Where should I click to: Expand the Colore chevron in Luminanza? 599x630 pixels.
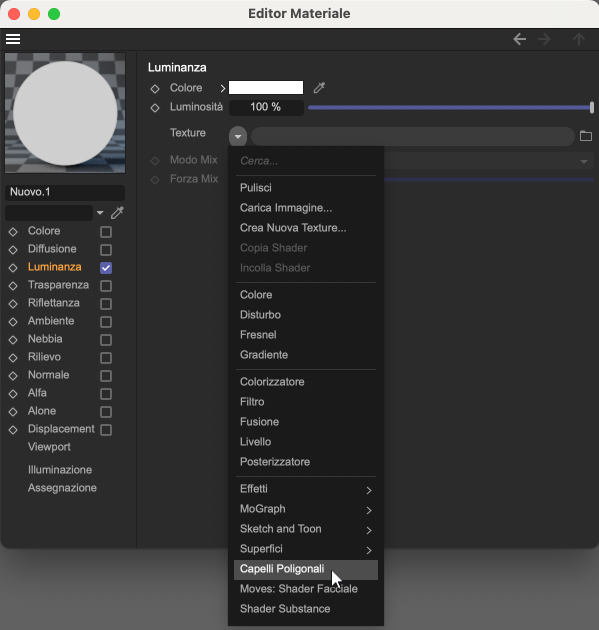pos(223,88)
